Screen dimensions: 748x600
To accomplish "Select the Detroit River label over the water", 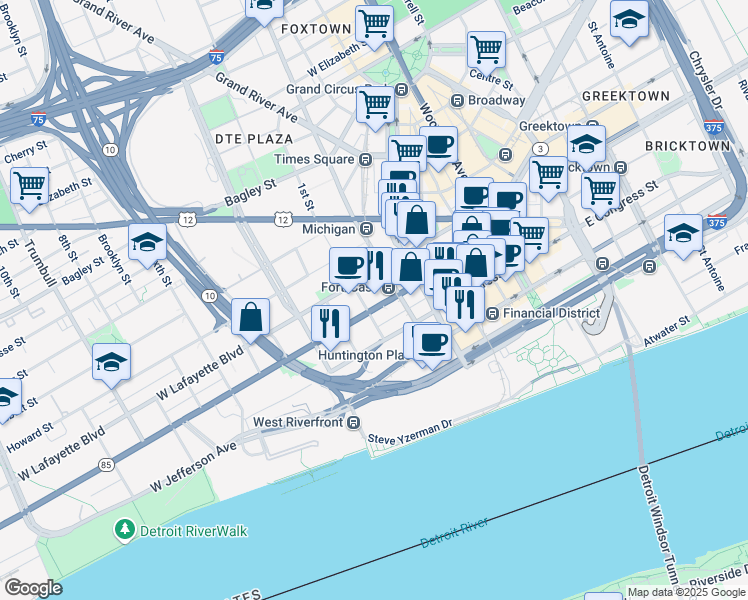I will pos(454,533).
